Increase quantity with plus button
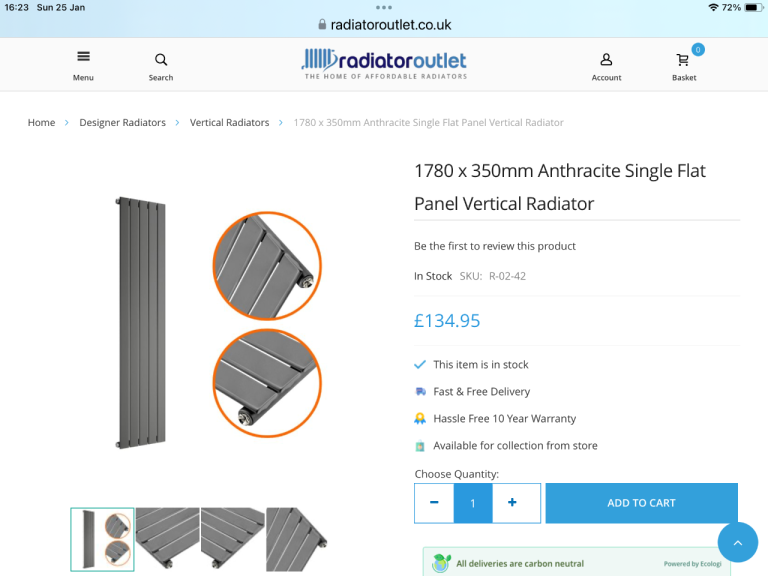Image resolution: width=768 pixels, height=576 pixels. coord(512,503)
